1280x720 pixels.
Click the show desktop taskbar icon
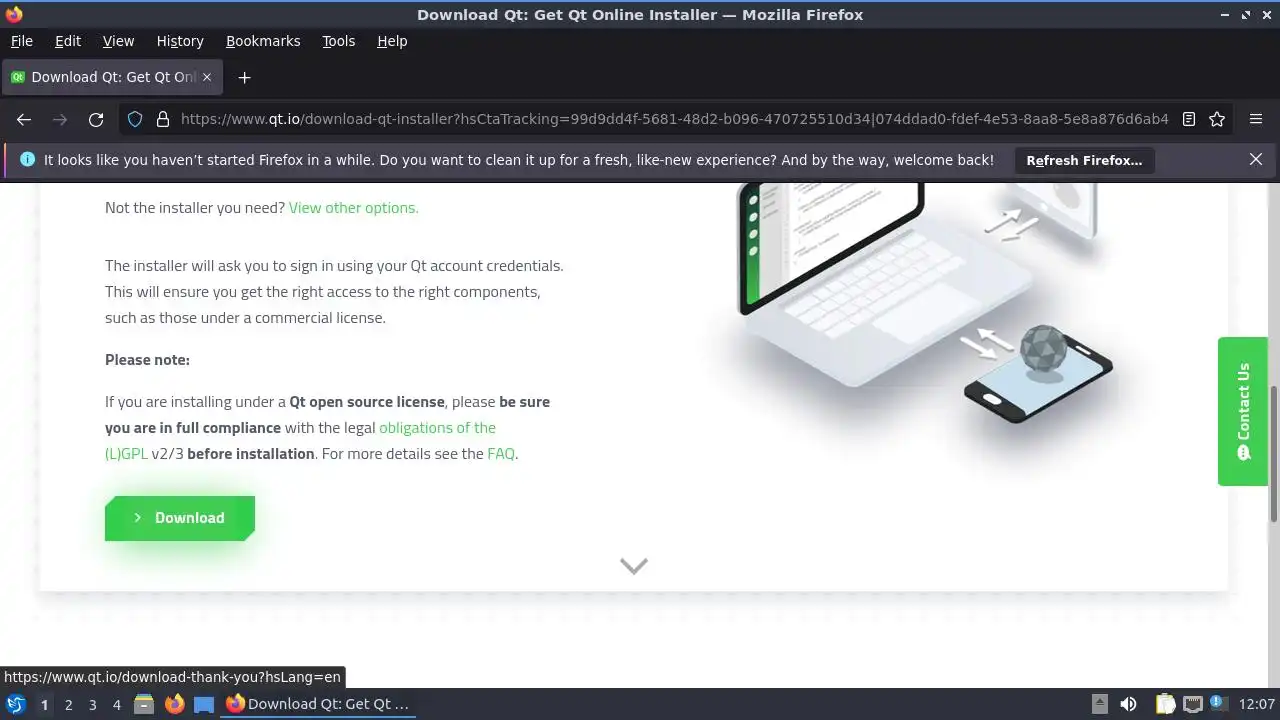(x=204, y=704)
